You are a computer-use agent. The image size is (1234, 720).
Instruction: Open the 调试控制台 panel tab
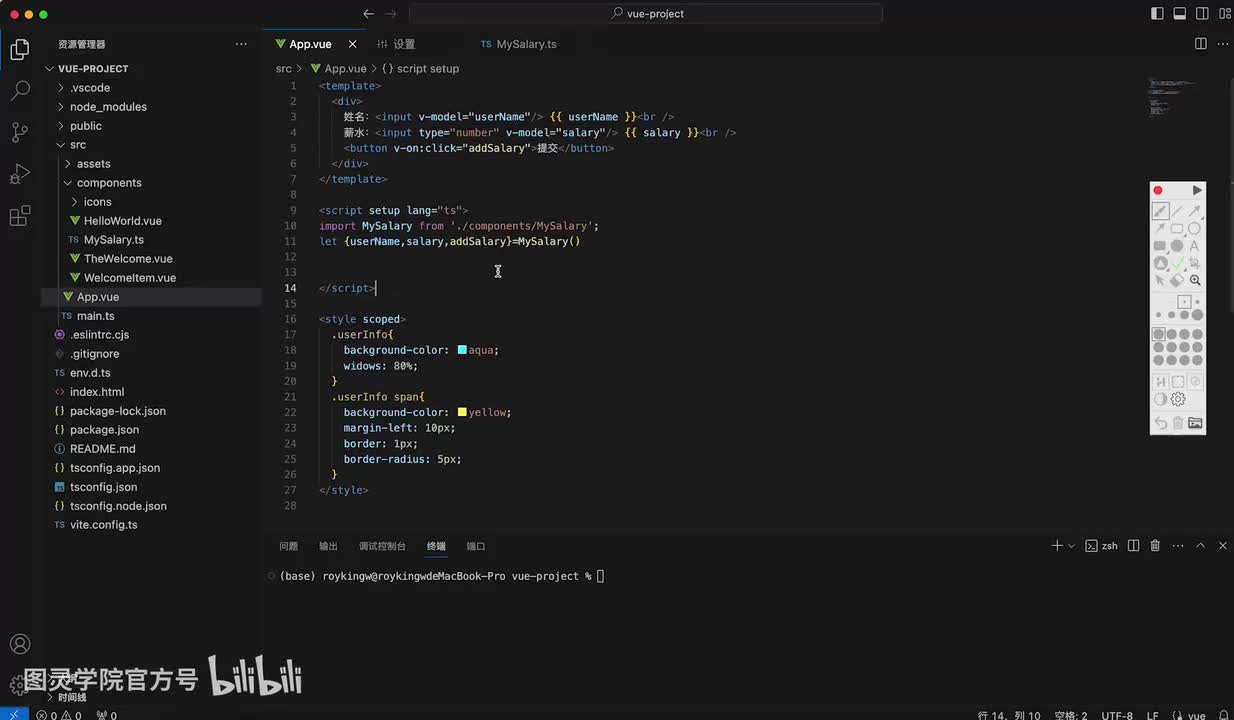[x=382, y=546]
